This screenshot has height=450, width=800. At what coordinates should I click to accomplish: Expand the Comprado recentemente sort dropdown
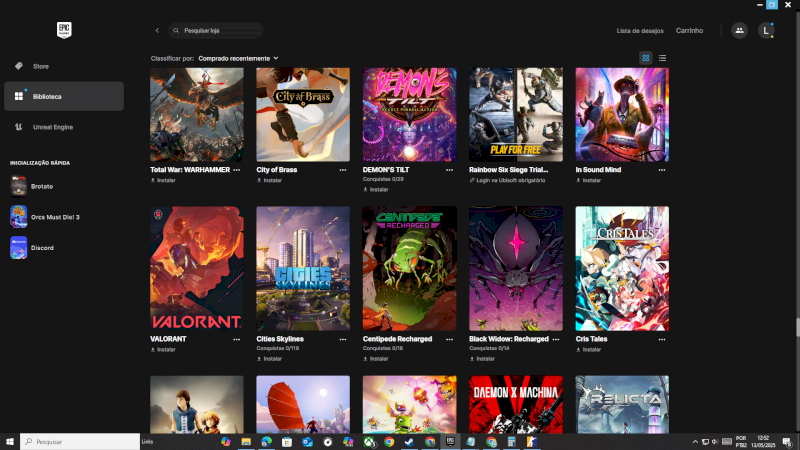pos(238,59)
